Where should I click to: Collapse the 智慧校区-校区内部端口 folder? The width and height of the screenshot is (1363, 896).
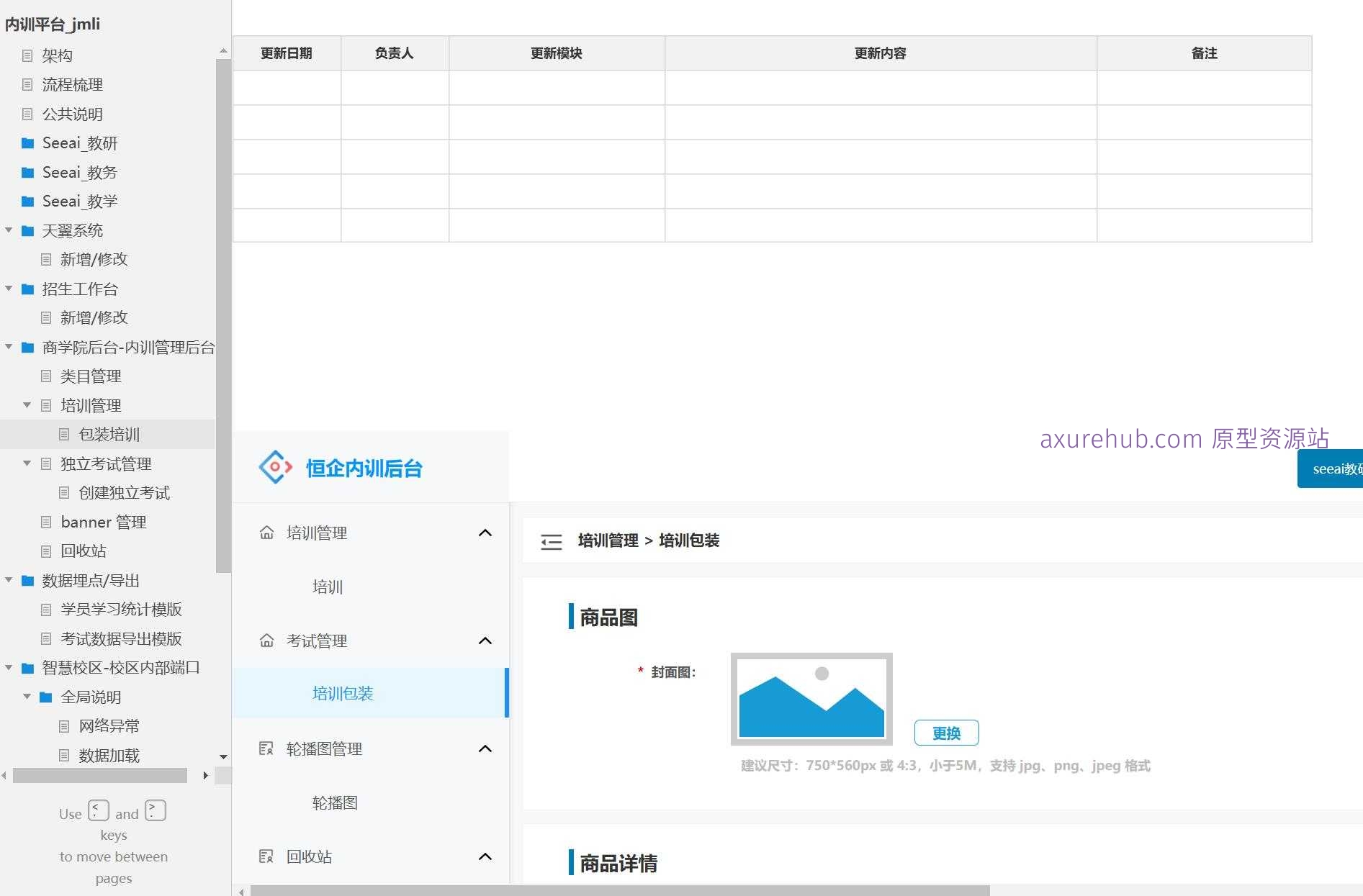tap(9, 667)
